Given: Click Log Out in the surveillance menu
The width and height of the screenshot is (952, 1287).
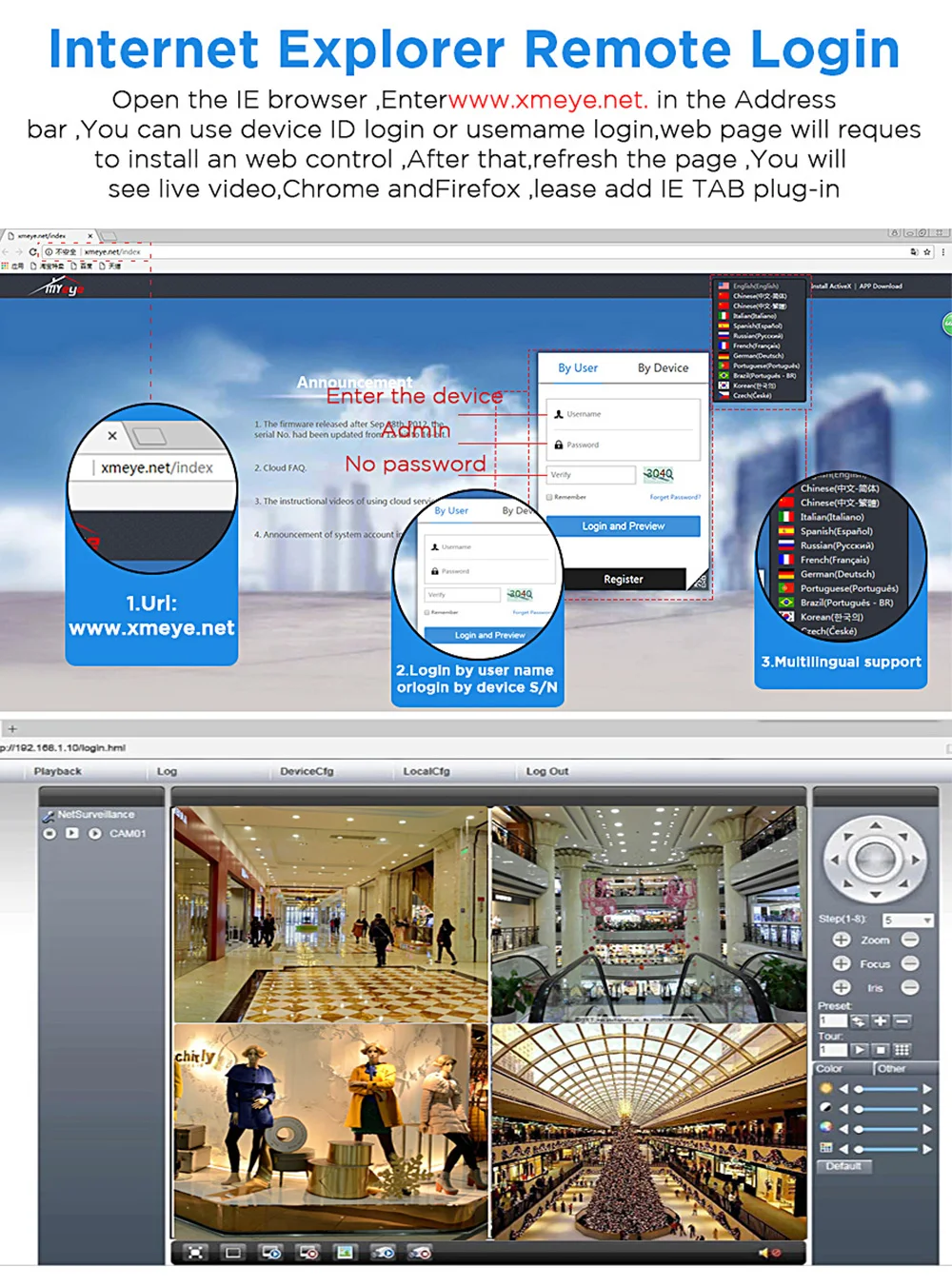Looking at the screenshot, I should (546, 771).
